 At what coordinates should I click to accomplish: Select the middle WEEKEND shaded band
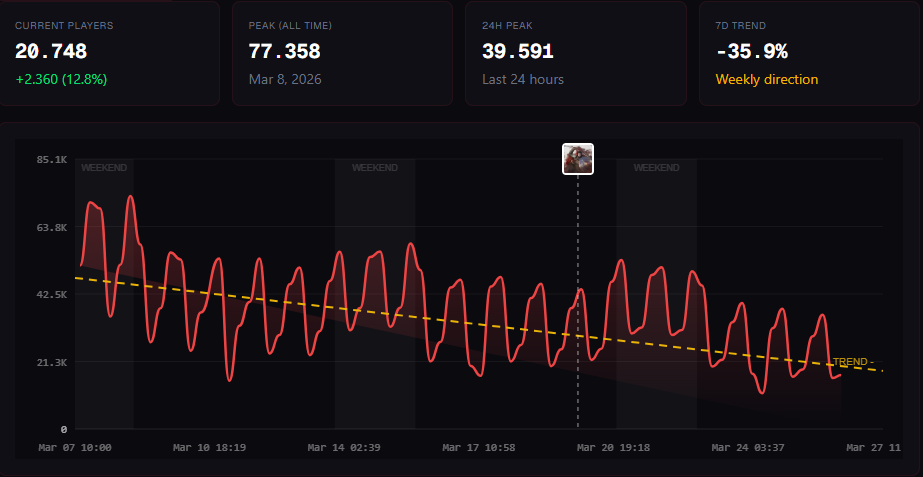(x=375, y=293)
